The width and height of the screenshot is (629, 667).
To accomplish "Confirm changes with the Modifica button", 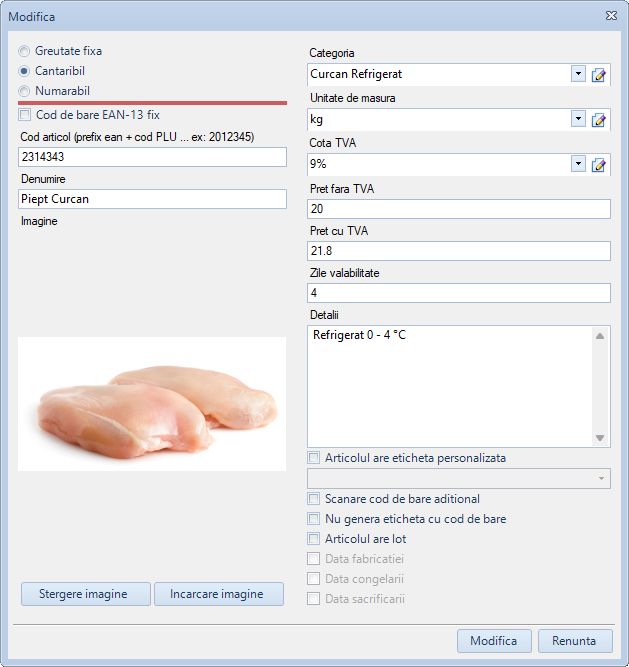I will (x=494, y=641).
